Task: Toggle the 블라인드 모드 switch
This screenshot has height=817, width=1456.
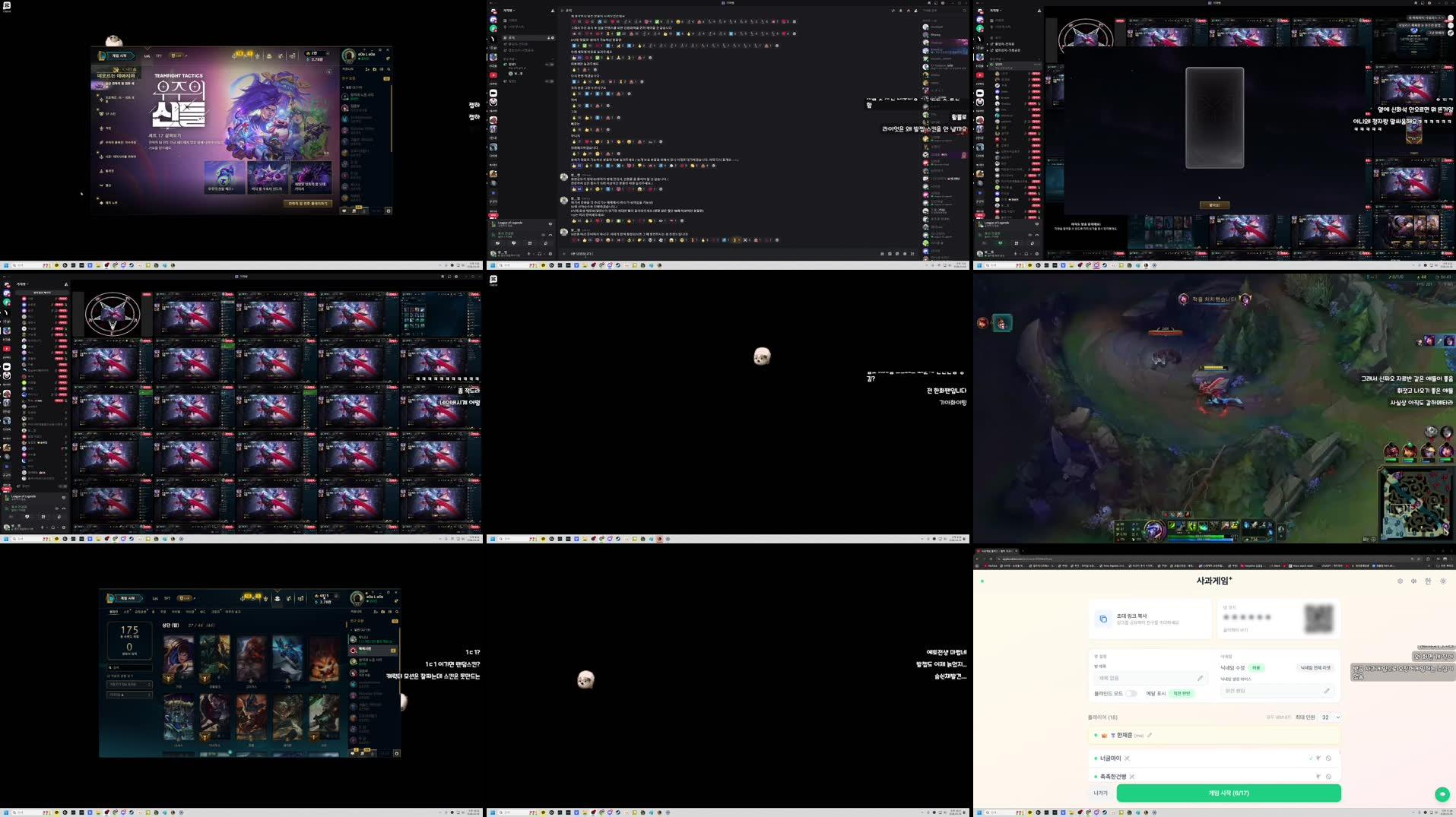Action: (1131, 693)
